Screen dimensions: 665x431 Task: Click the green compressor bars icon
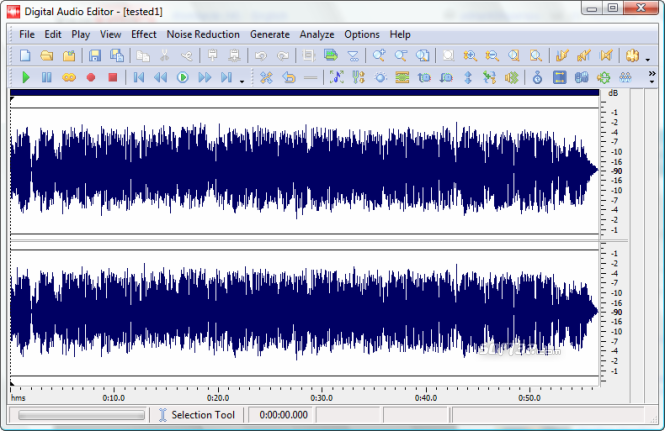(x=402, y=77)
